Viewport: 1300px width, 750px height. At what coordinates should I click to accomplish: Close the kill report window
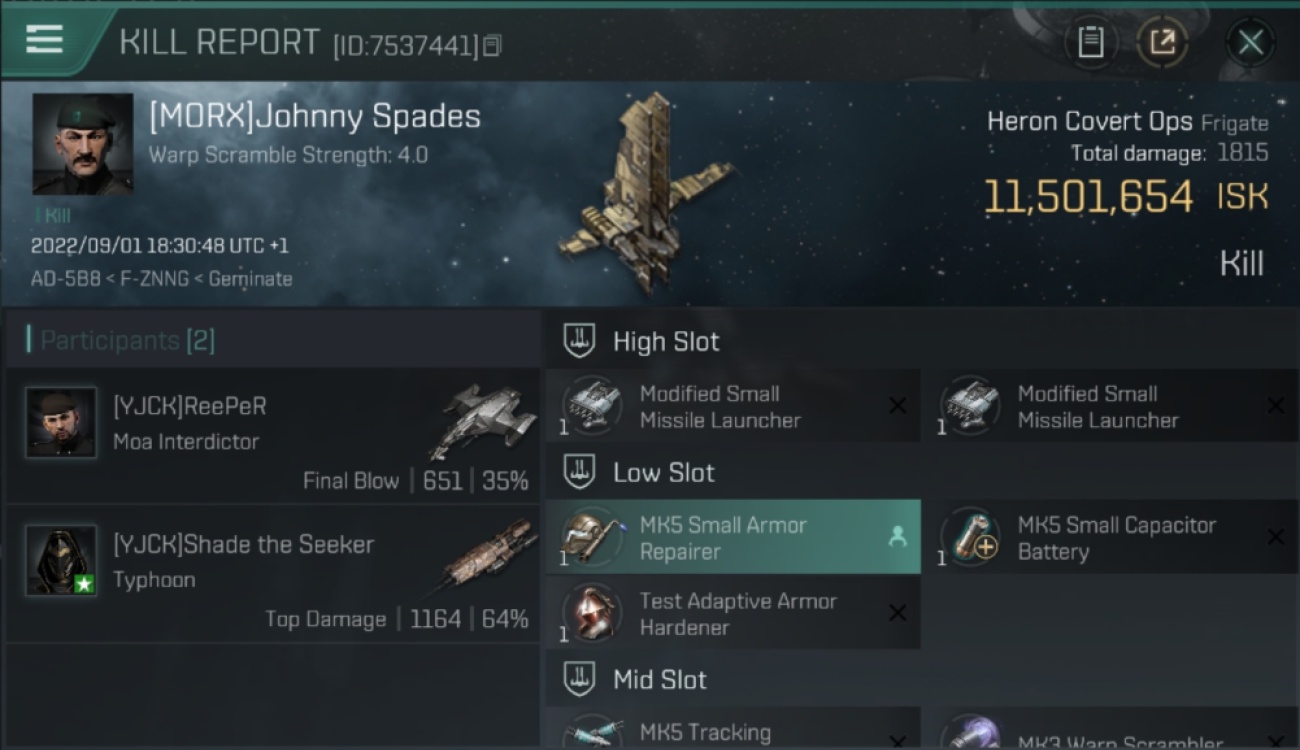pyautogui.click(x=1250, y=42)
